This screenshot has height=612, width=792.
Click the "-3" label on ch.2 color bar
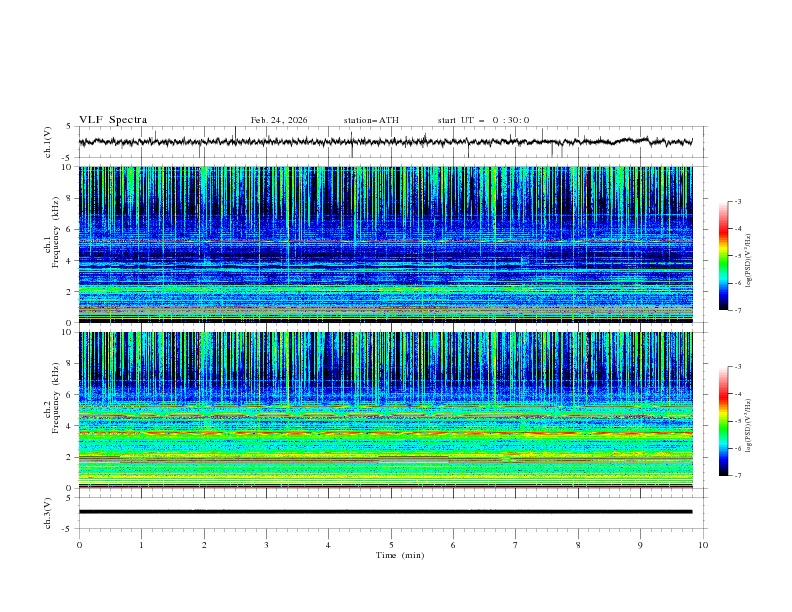(738, 367)
